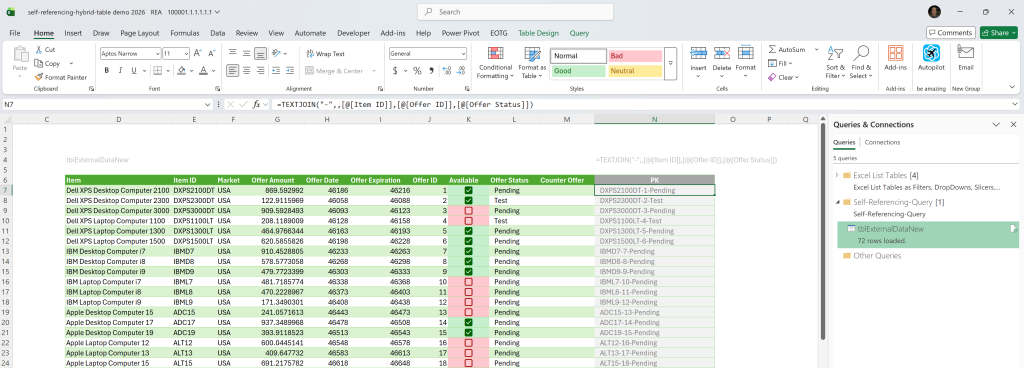Image resolution: width=1024 pixels, height=368 pixels.
Task: Click the Decrease Decimal icon
Action: (462, 70)
